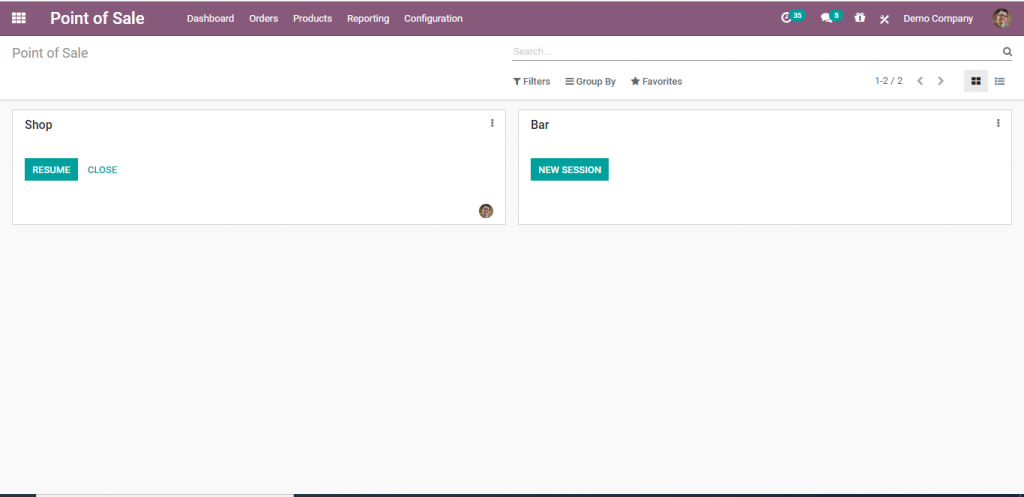Switch to List view

(999, 81)
